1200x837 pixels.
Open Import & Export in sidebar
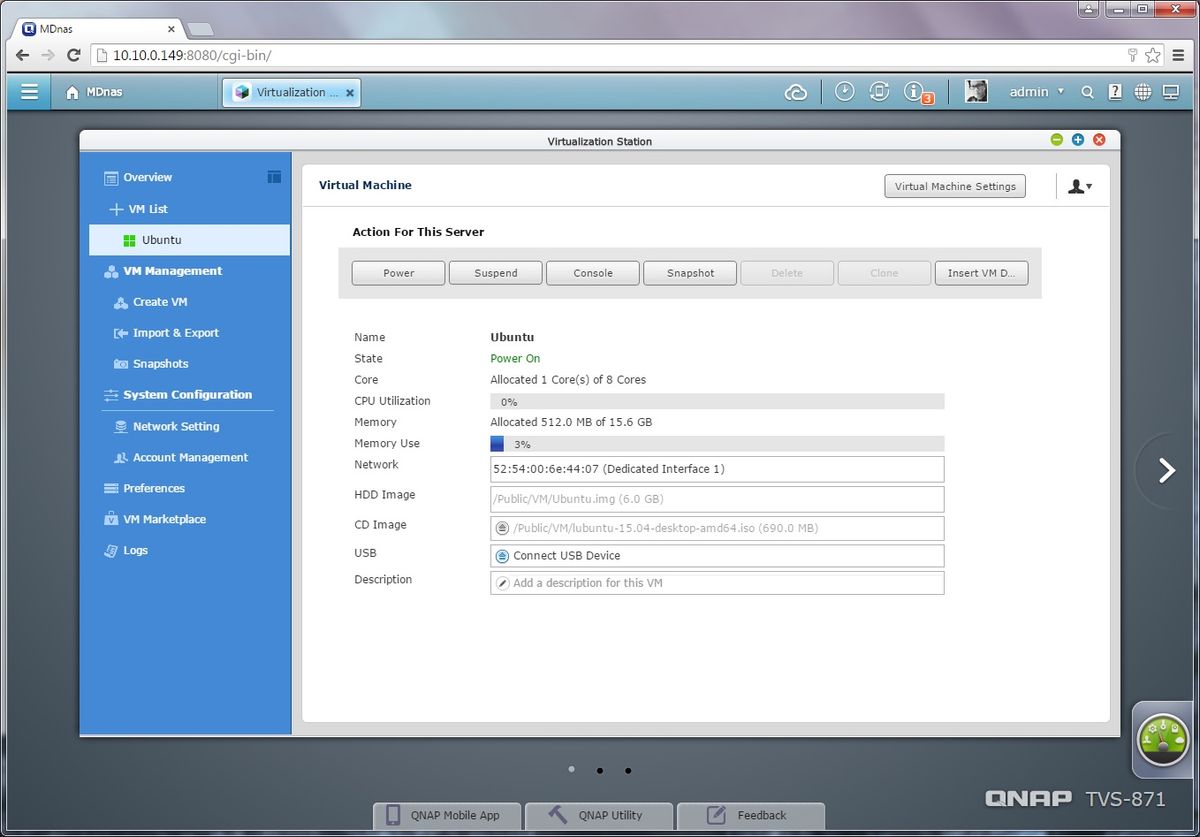175,333
